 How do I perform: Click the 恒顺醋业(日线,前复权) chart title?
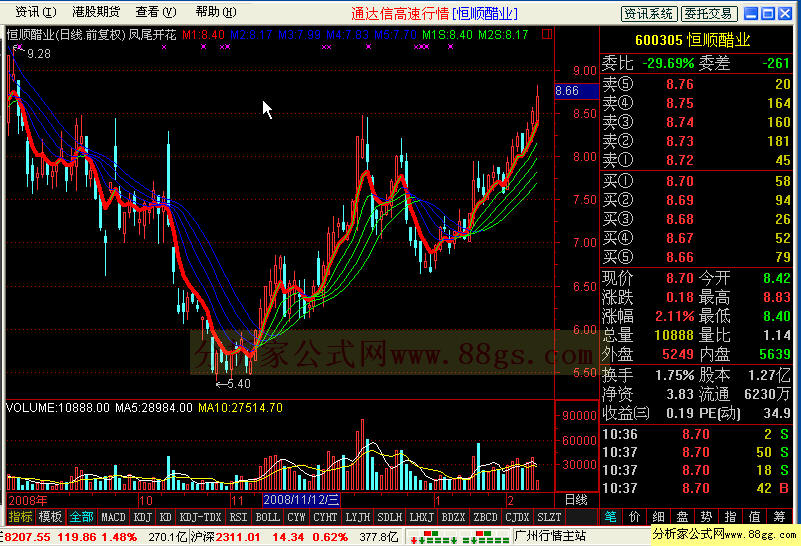(x=65, y=35)
